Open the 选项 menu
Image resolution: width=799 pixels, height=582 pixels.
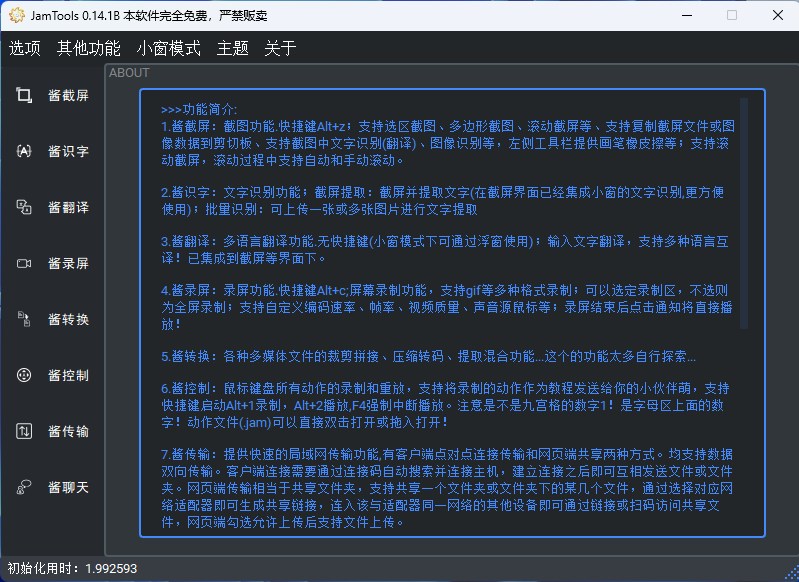point(24,48)
